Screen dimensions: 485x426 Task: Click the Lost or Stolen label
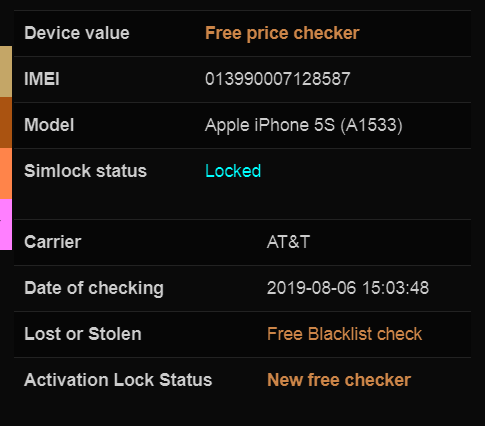83,334
